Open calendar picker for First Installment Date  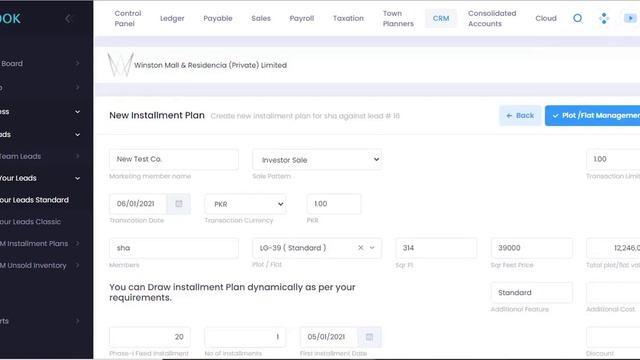[x=369, y=337]
